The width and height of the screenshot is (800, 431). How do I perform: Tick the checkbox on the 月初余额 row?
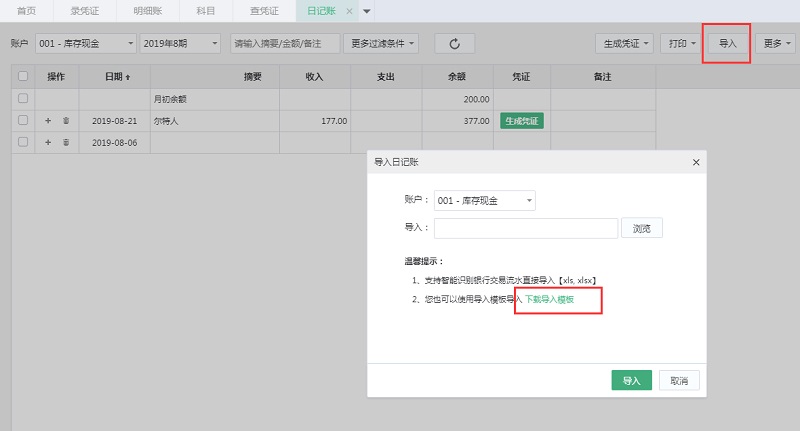[23, 99]
